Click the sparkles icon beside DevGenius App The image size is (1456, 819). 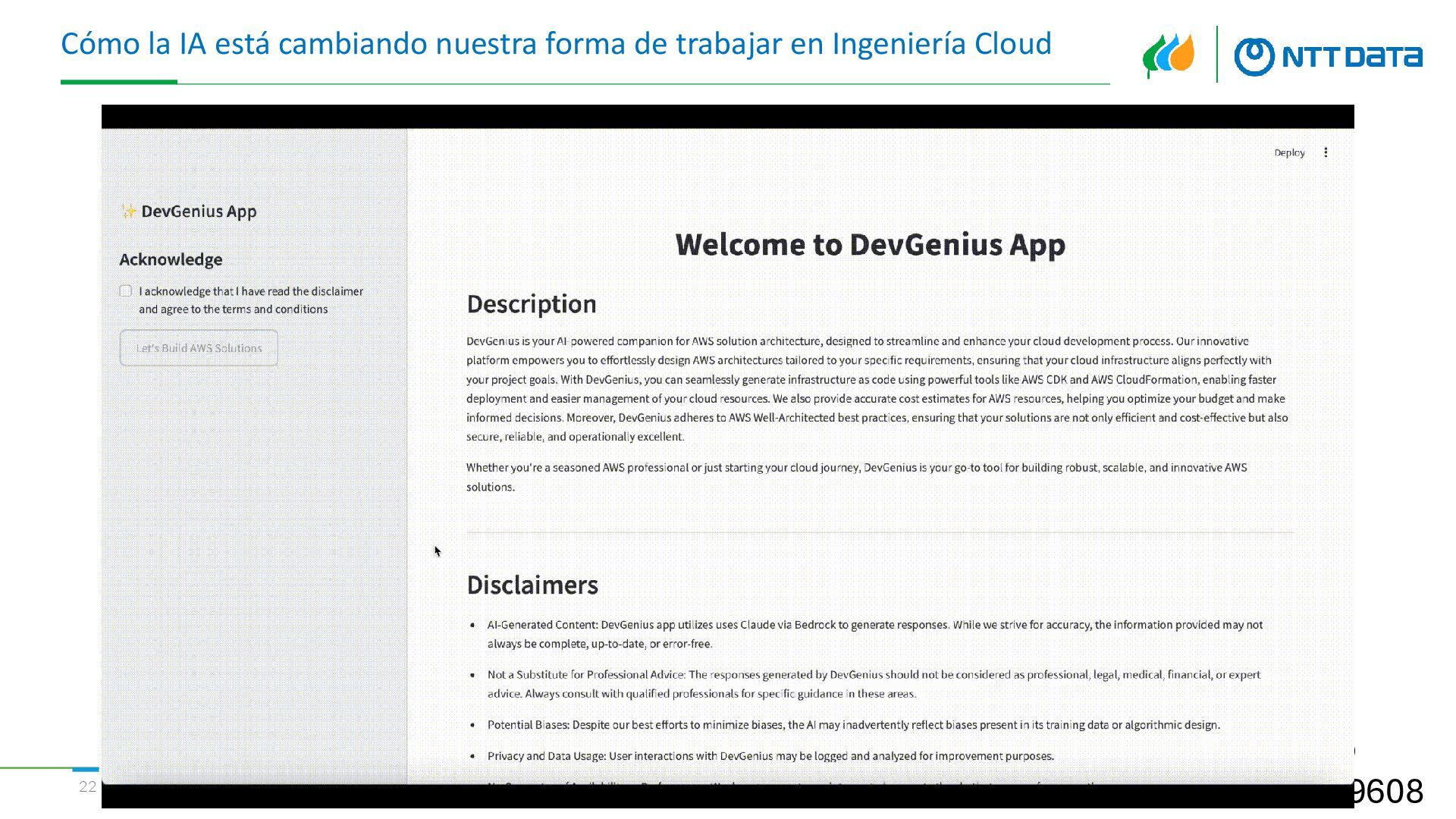click(129, 211)
